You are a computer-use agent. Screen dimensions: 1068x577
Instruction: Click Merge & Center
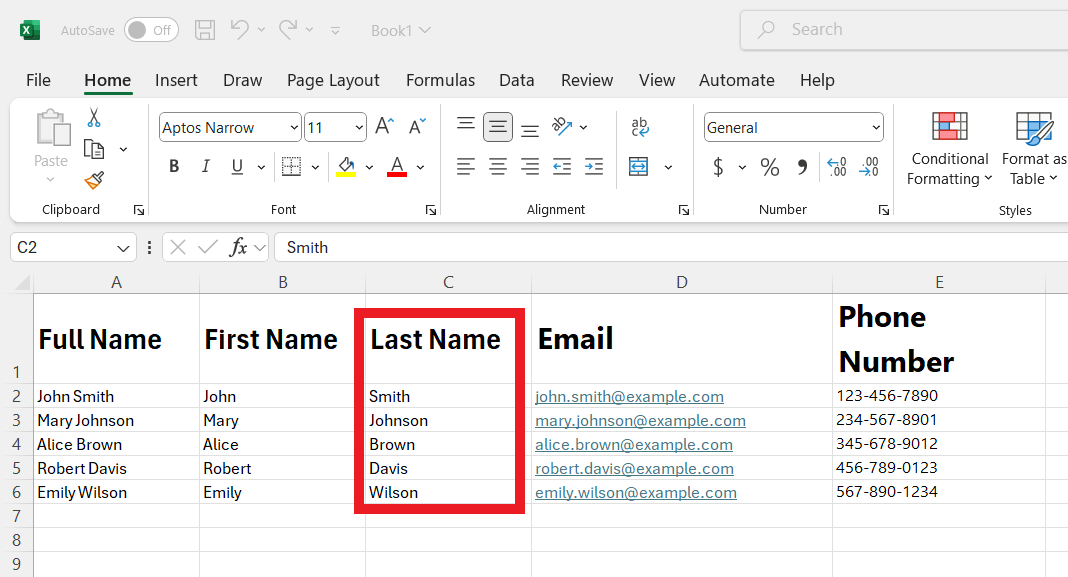[639, 167]
